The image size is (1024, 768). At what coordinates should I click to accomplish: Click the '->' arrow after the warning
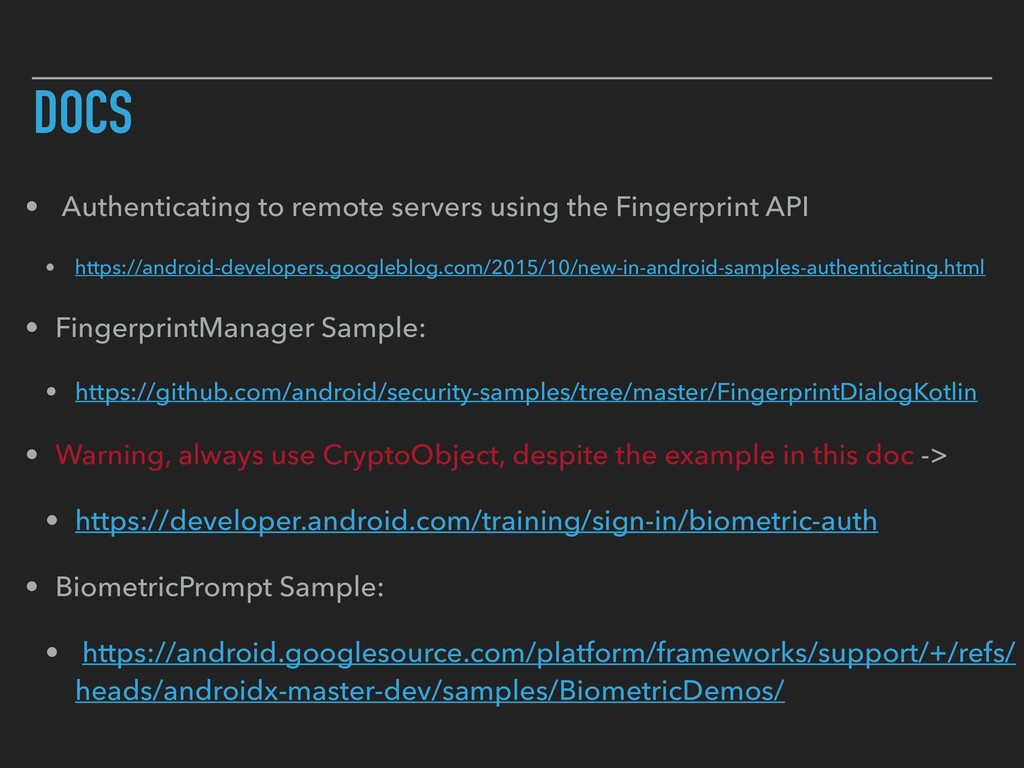pyautogui.click(x=933, y=456)
